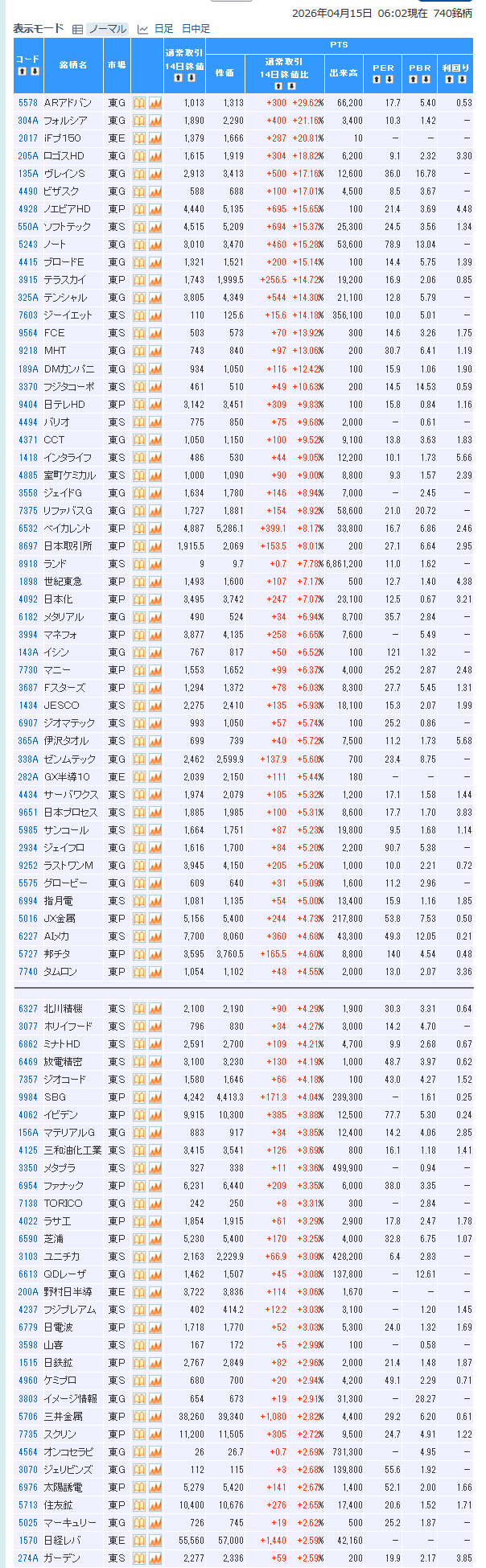486x1568 pixels.
Task: Sort by コード ascending arrow
Action: [x=23, y=72]
